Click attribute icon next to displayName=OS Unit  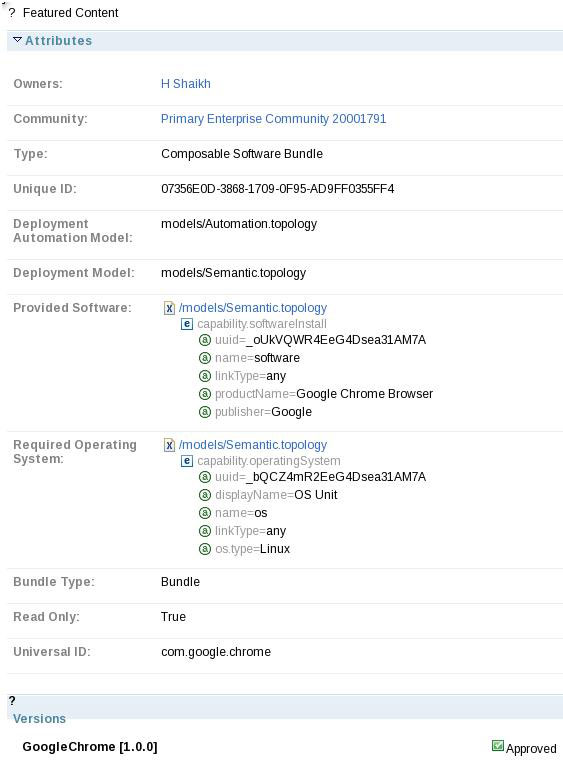click(x=205, y=495)
